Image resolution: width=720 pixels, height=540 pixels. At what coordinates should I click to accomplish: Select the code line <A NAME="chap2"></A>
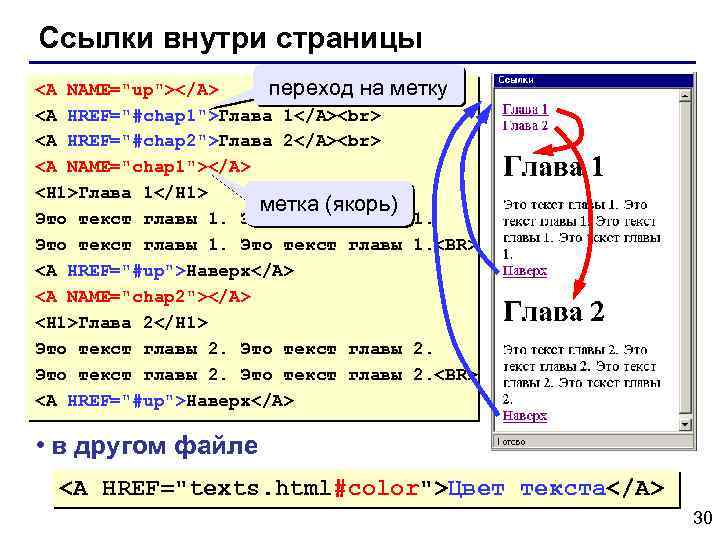(143, 297)
